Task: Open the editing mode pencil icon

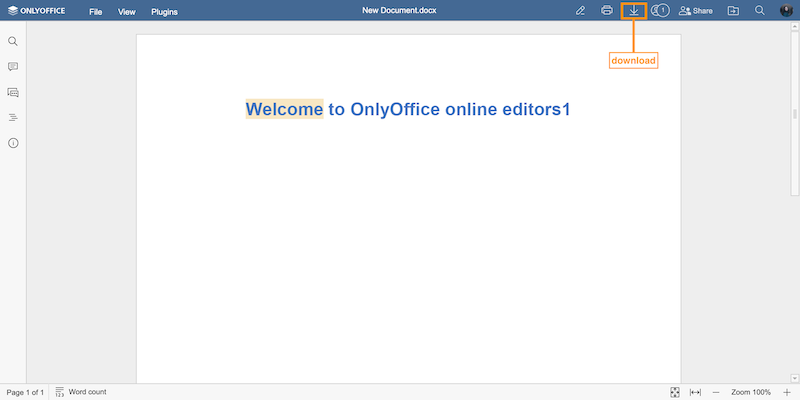Action: (581, 11)
